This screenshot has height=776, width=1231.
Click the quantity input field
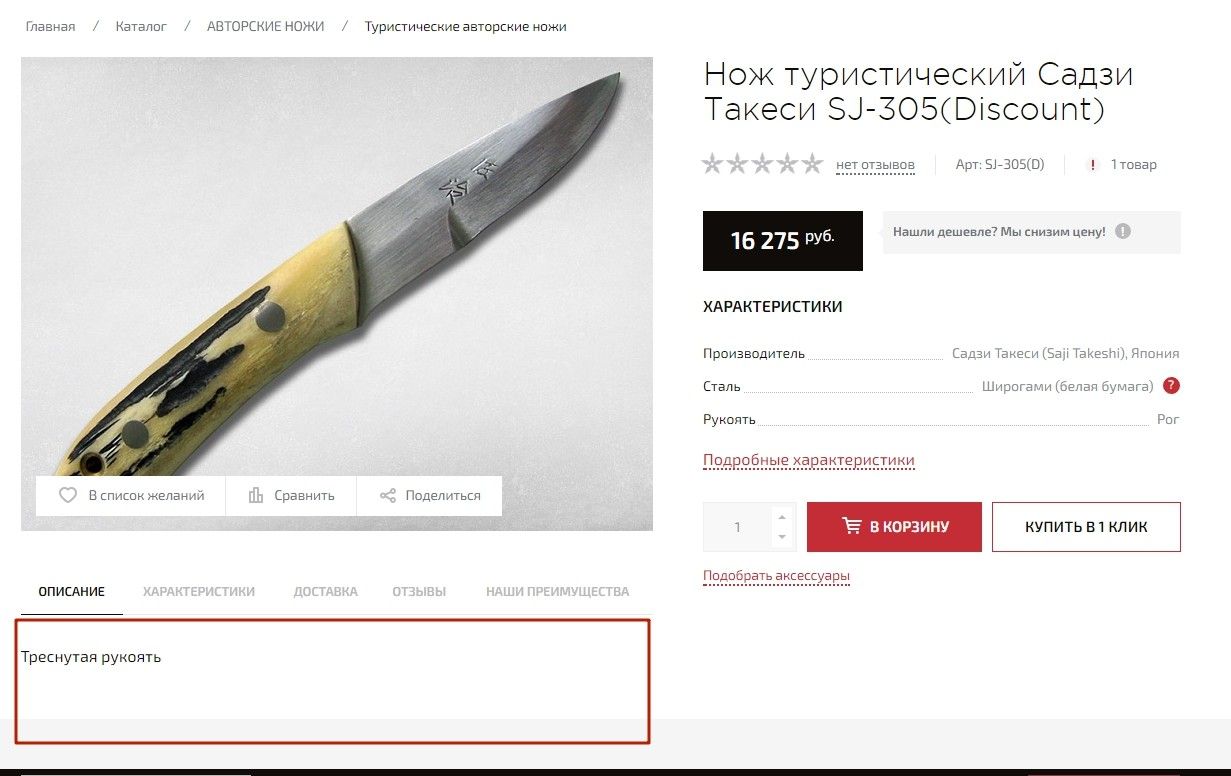point(738,527)
